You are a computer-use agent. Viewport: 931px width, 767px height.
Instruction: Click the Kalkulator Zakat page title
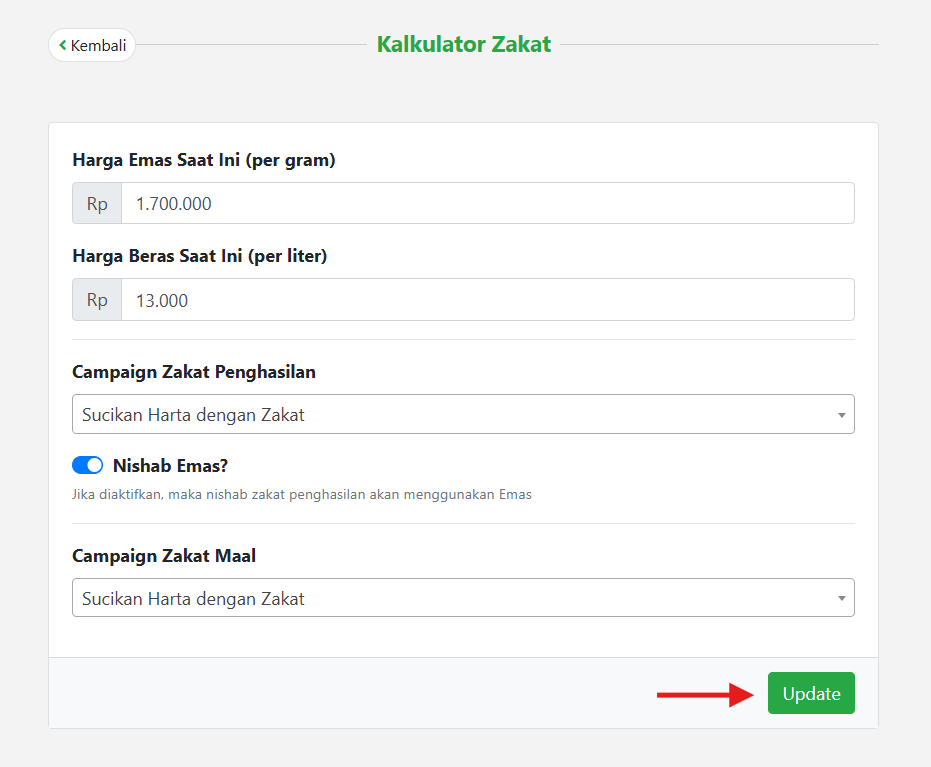click(463, 44)
